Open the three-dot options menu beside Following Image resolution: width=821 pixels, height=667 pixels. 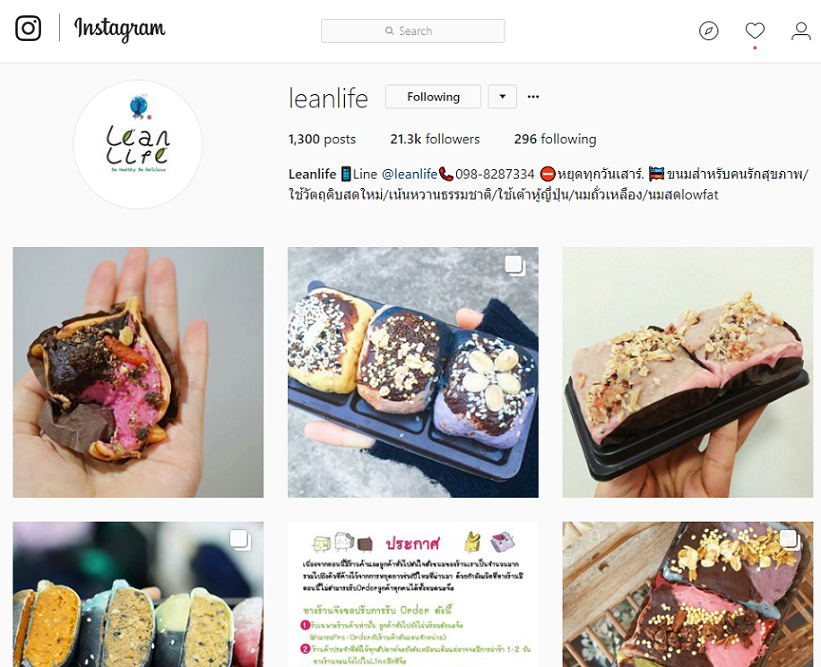533,97
